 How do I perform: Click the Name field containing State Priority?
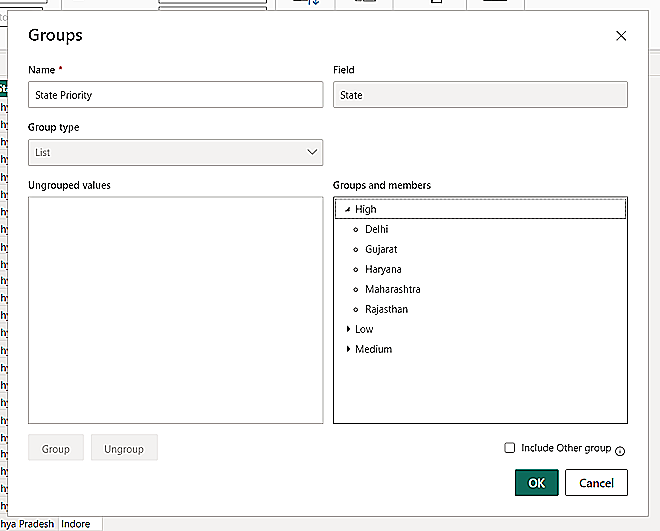pos(175,95)
